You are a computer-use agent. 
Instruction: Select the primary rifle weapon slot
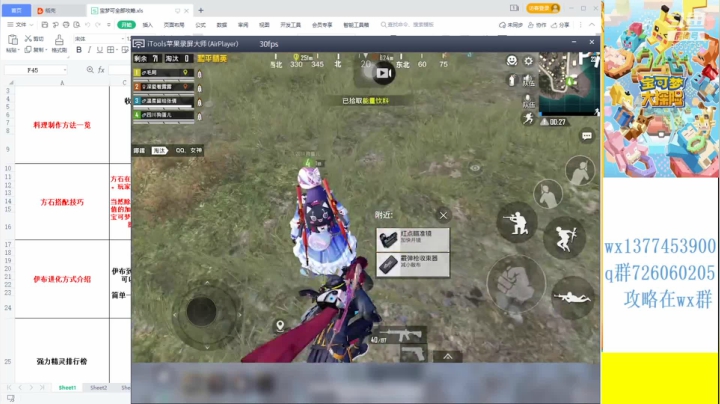pyautogui.click(x=398, y=336)
